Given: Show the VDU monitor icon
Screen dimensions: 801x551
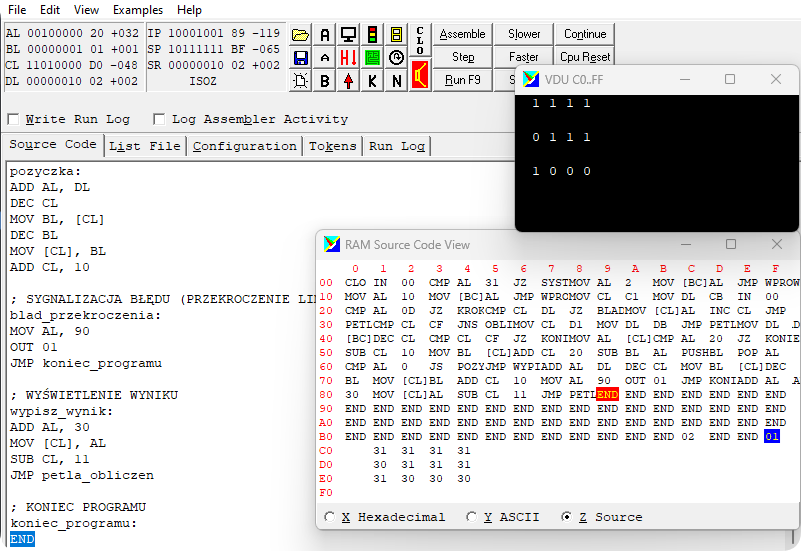Looking at the screenshot, I should tap(348, 35).
